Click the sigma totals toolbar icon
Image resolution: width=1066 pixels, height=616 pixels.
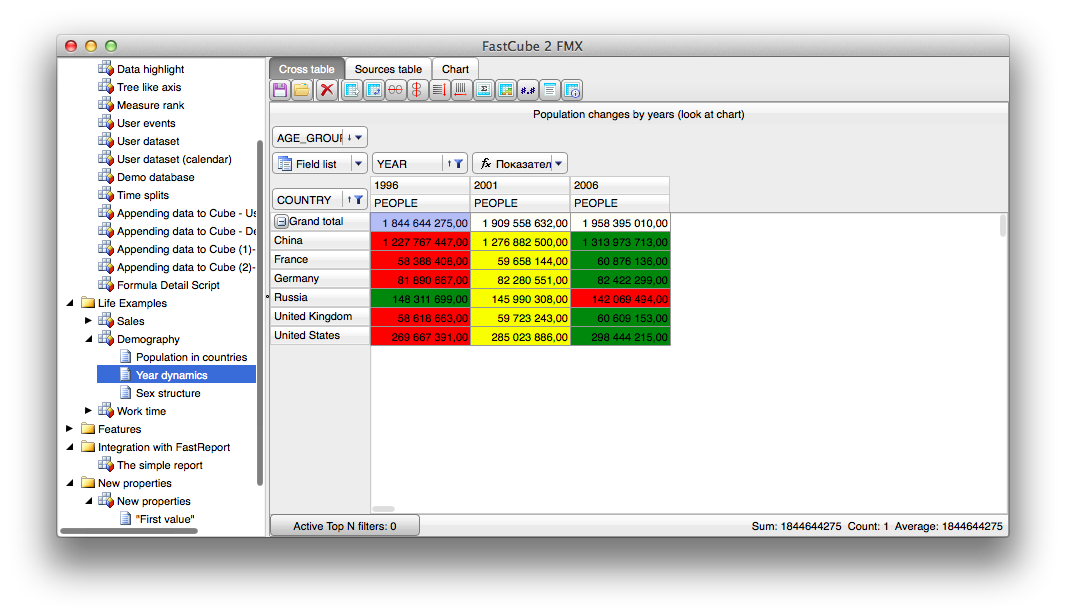click(483, 90)
